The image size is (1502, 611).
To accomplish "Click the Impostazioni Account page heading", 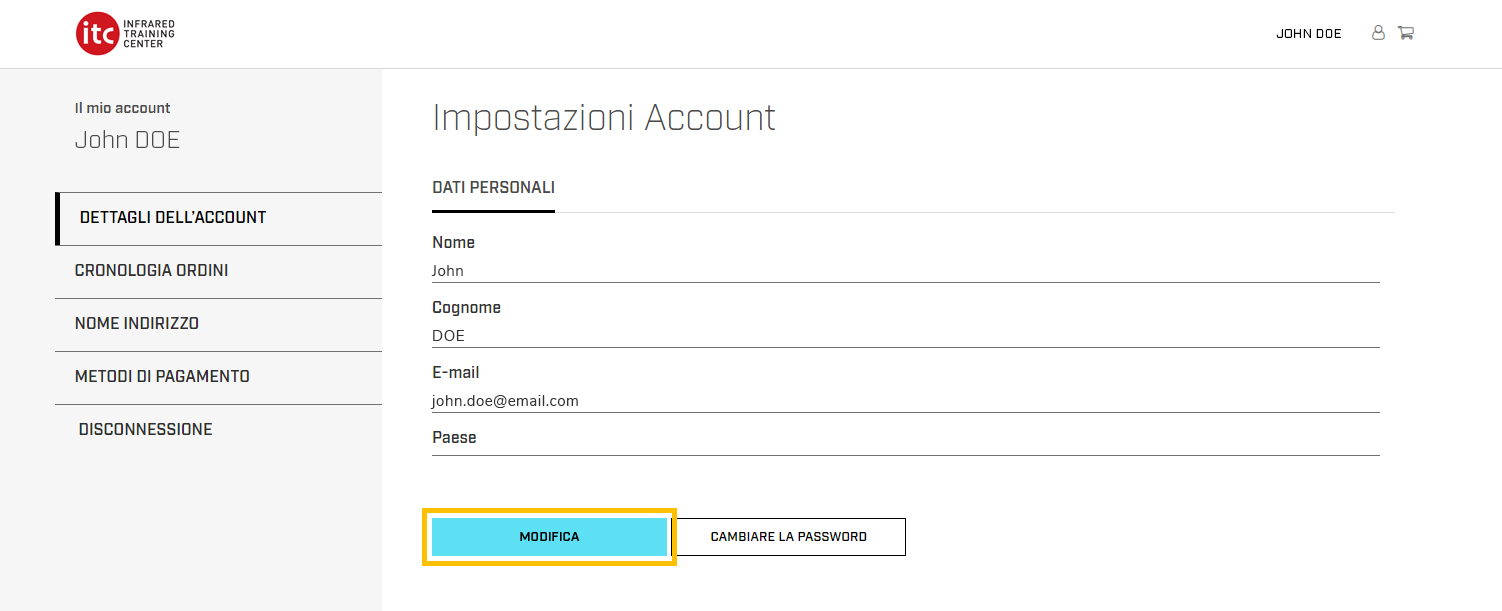I will pos(604,118).
